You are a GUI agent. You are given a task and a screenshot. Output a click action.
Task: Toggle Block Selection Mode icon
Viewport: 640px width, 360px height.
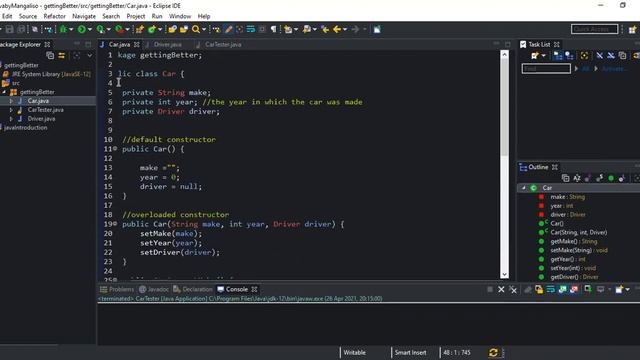click(x=262, y=29)
